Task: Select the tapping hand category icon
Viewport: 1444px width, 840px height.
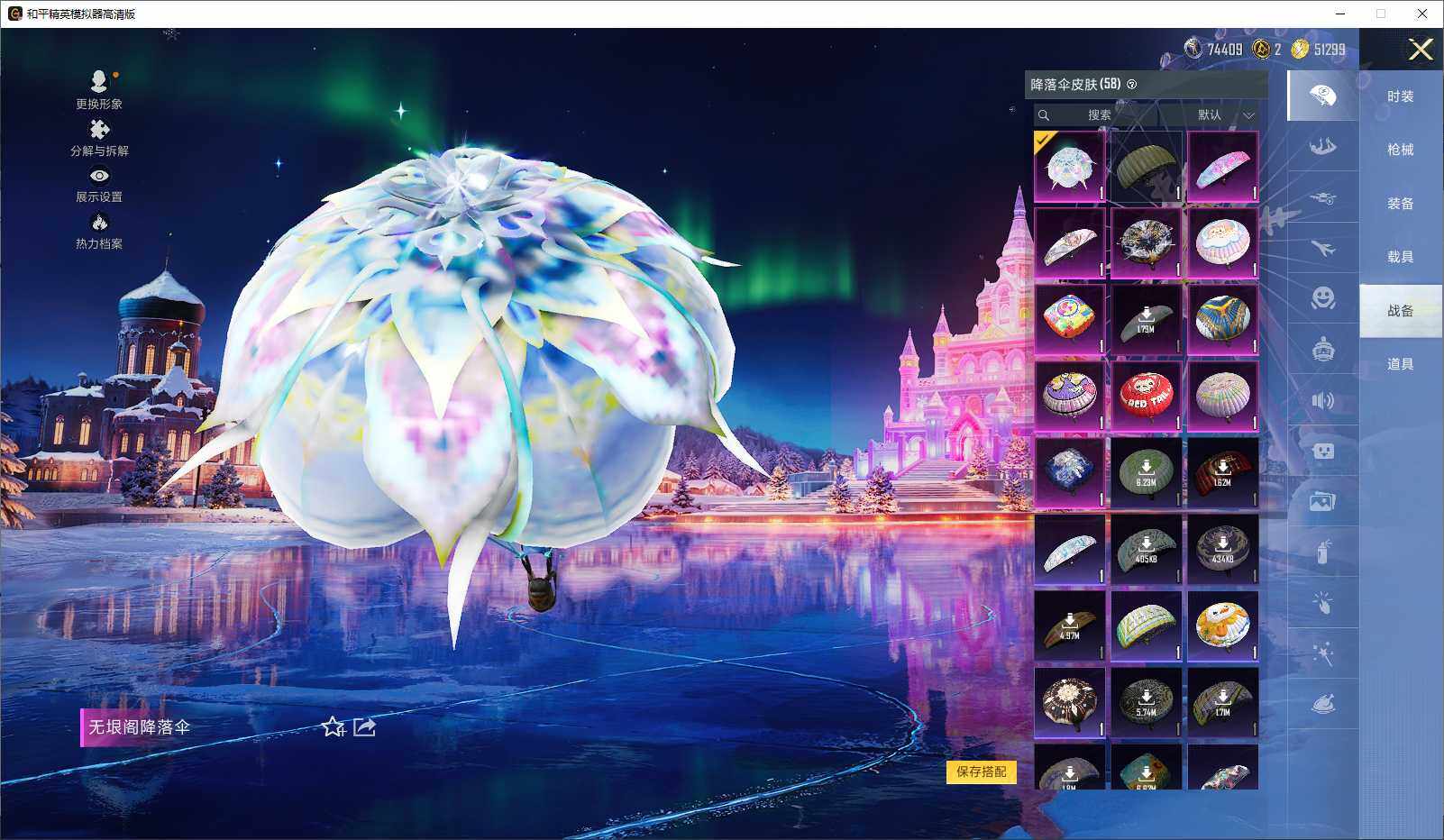Action: tap(1322, 603)
